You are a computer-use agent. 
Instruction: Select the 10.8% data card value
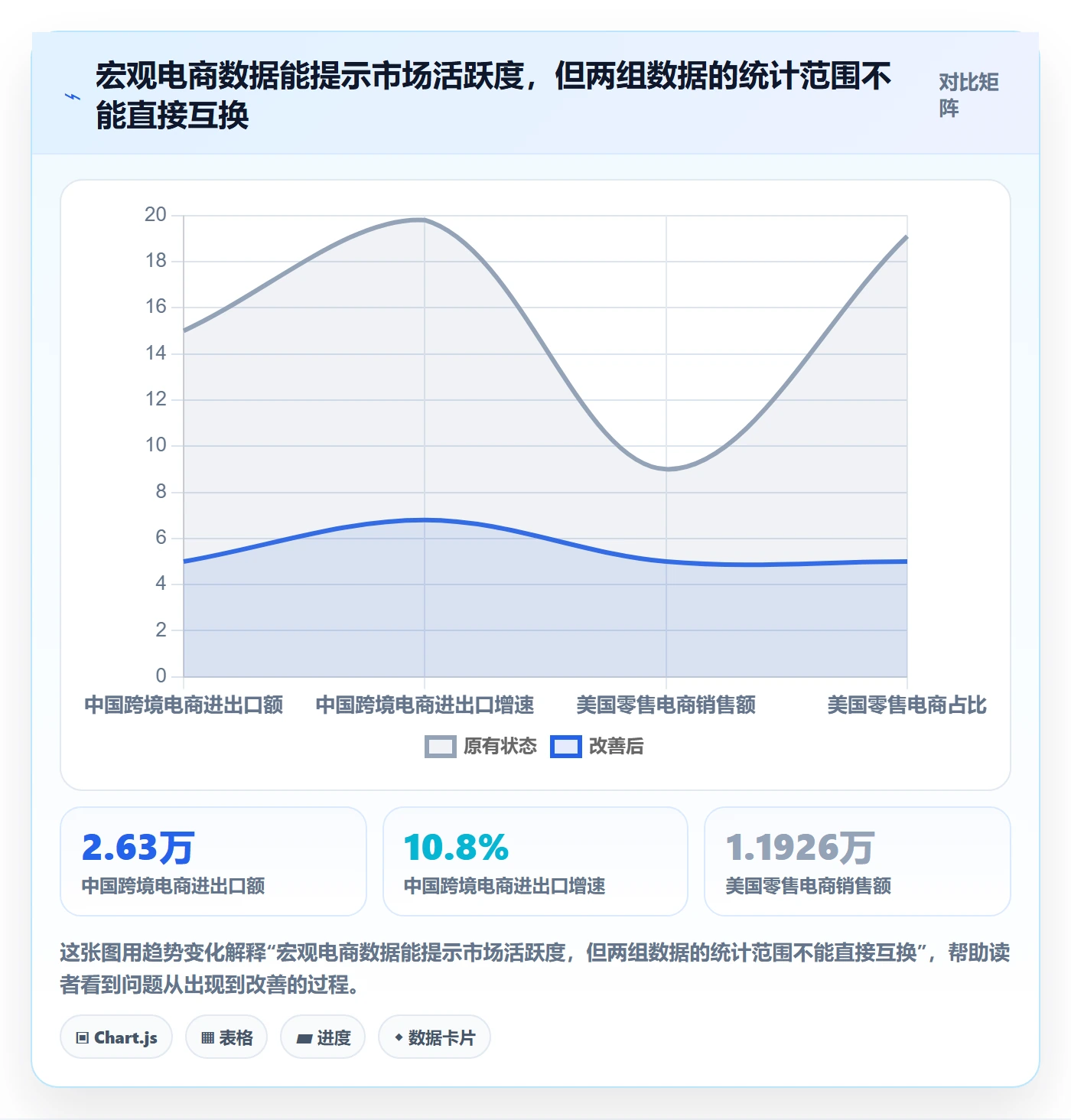(x=456, y=848)
